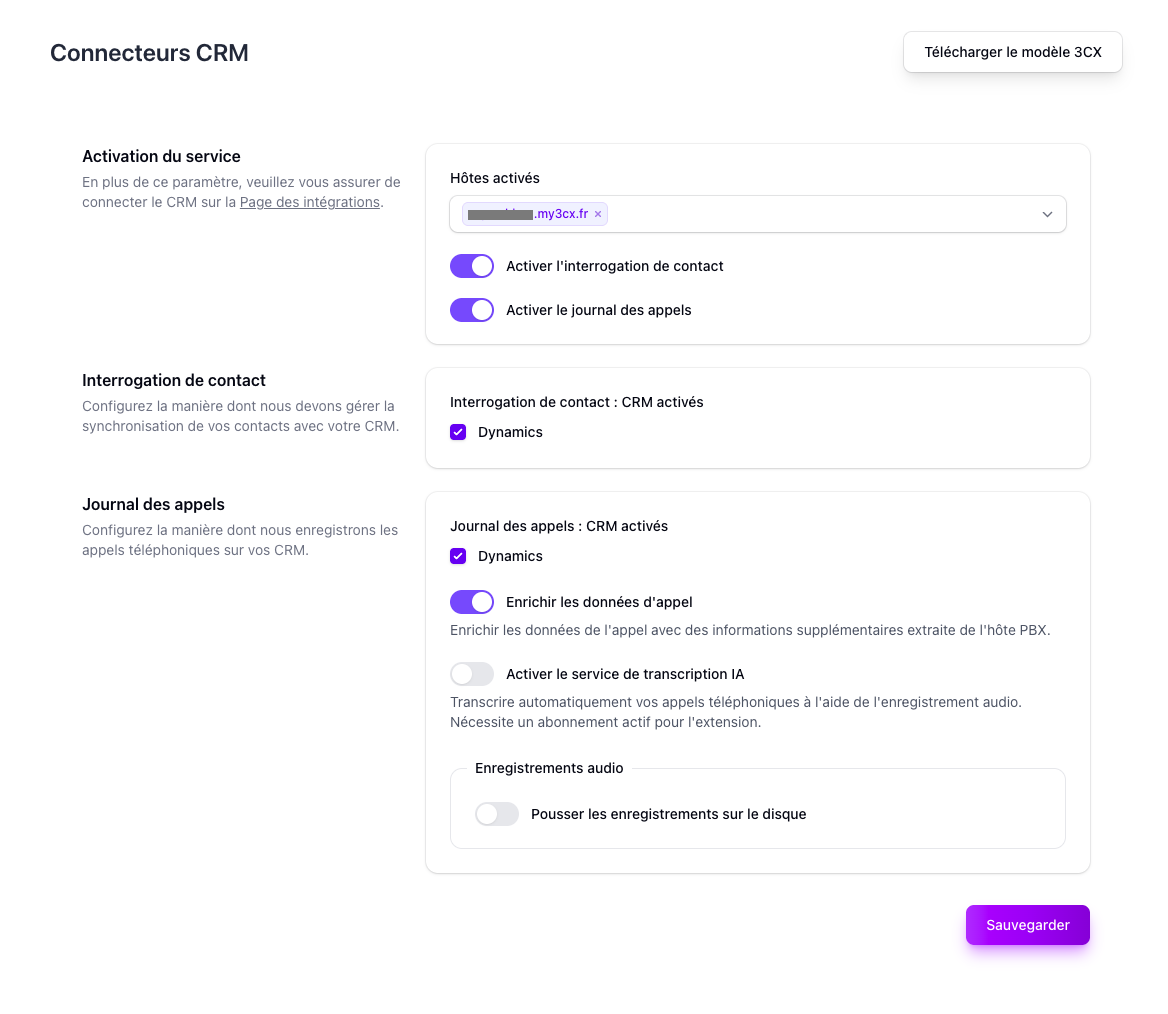Image resolution: width=1168 pixels, height=1014 pixels.
Task: Click the "Activation du service" heading
Action: [161, 156]
